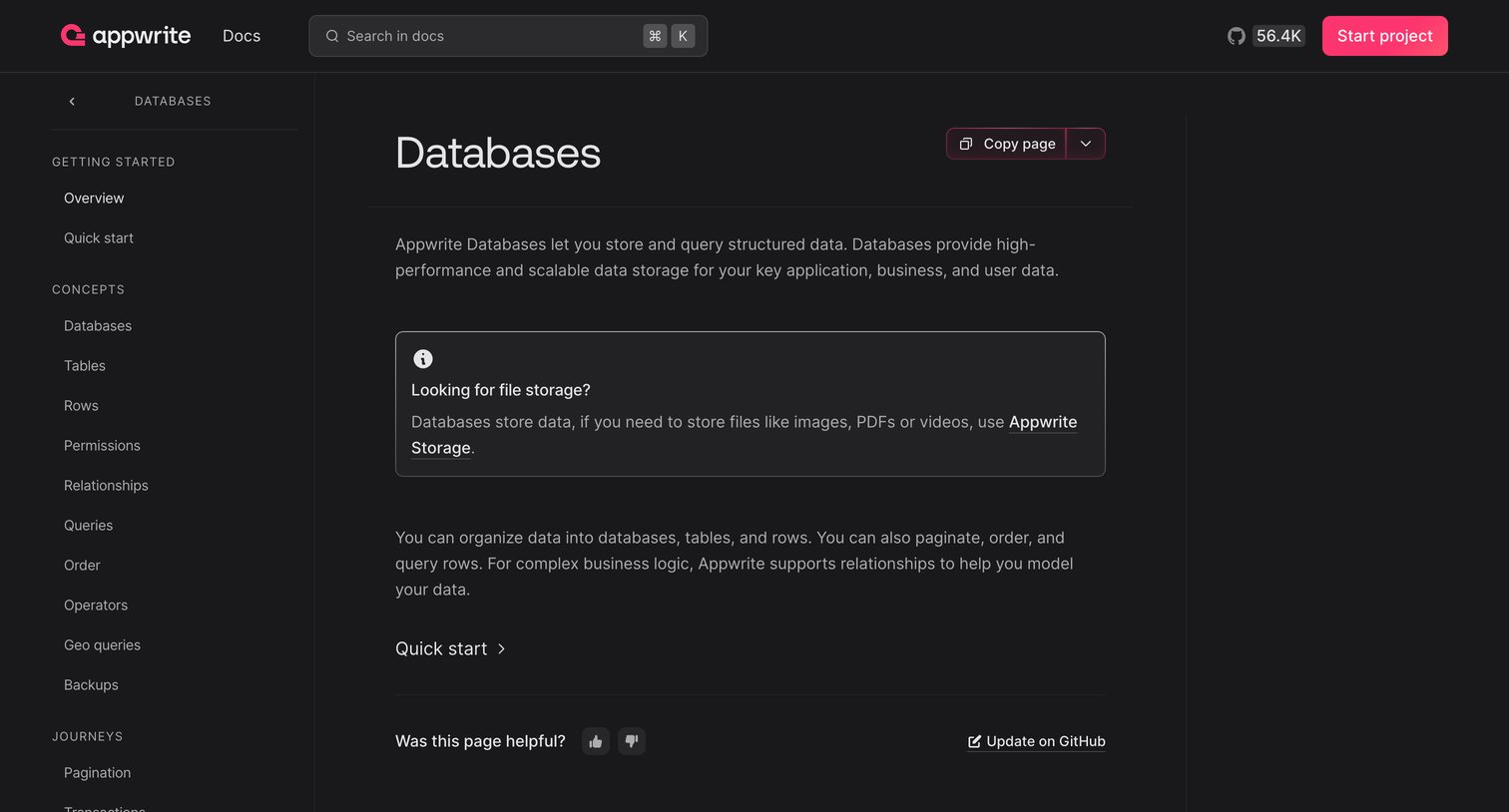
Task: Go to Databases concept page
Action: pos(98,325)
